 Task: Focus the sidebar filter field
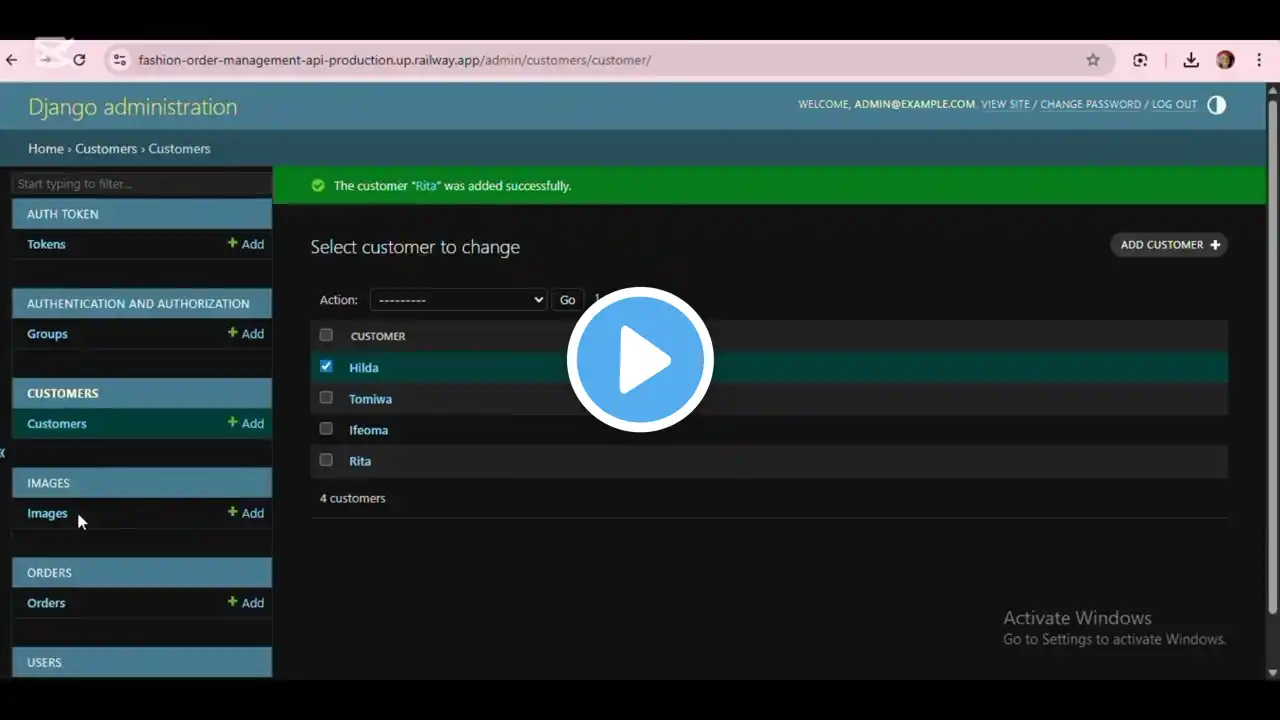141,184
